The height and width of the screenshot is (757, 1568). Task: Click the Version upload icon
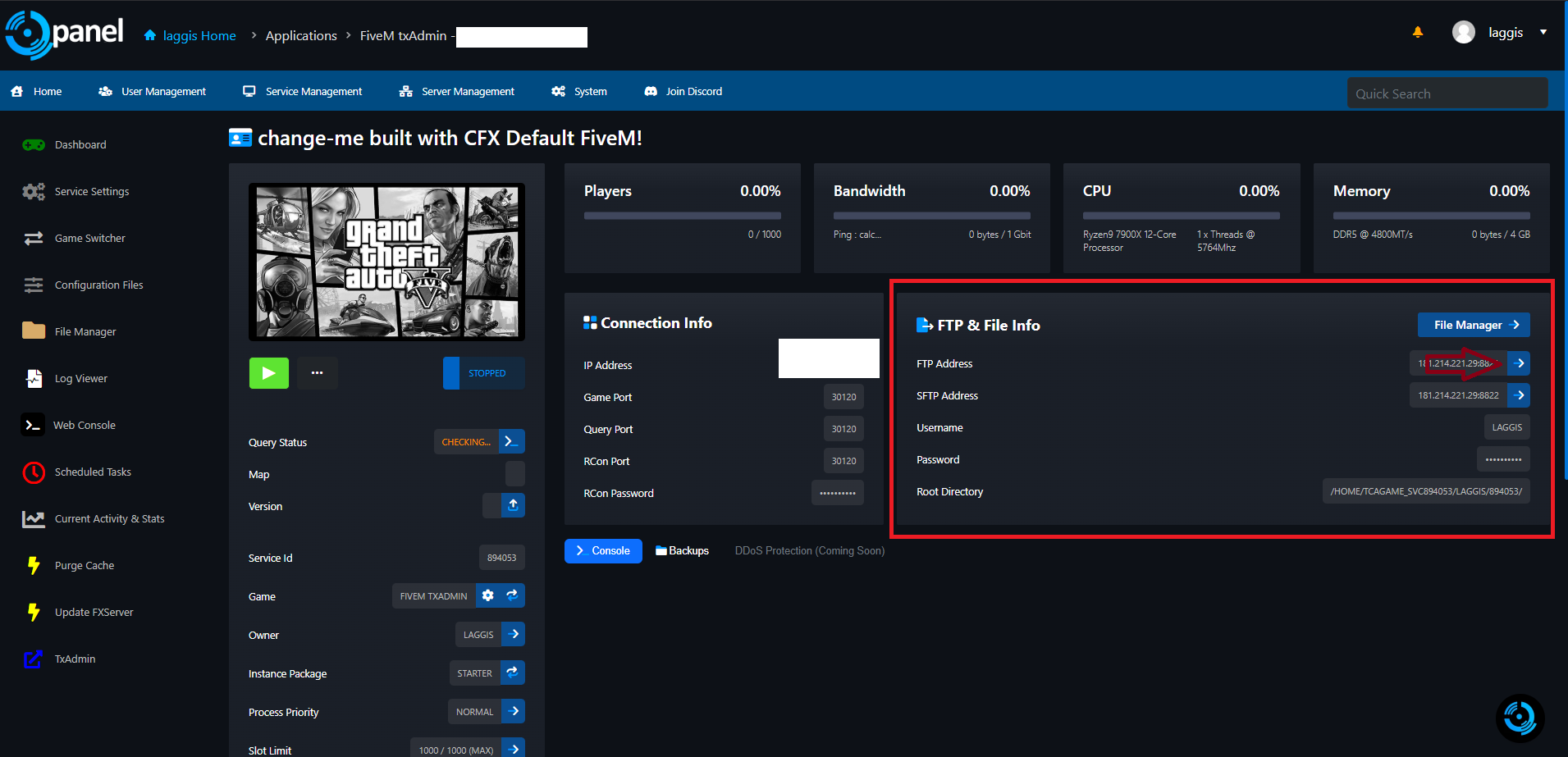coord(513,505)
